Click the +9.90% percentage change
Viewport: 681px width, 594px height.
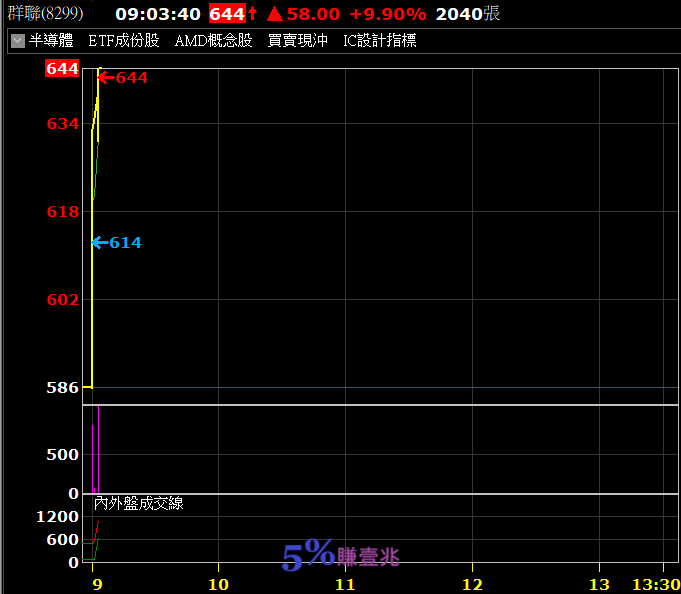(387, 14)
